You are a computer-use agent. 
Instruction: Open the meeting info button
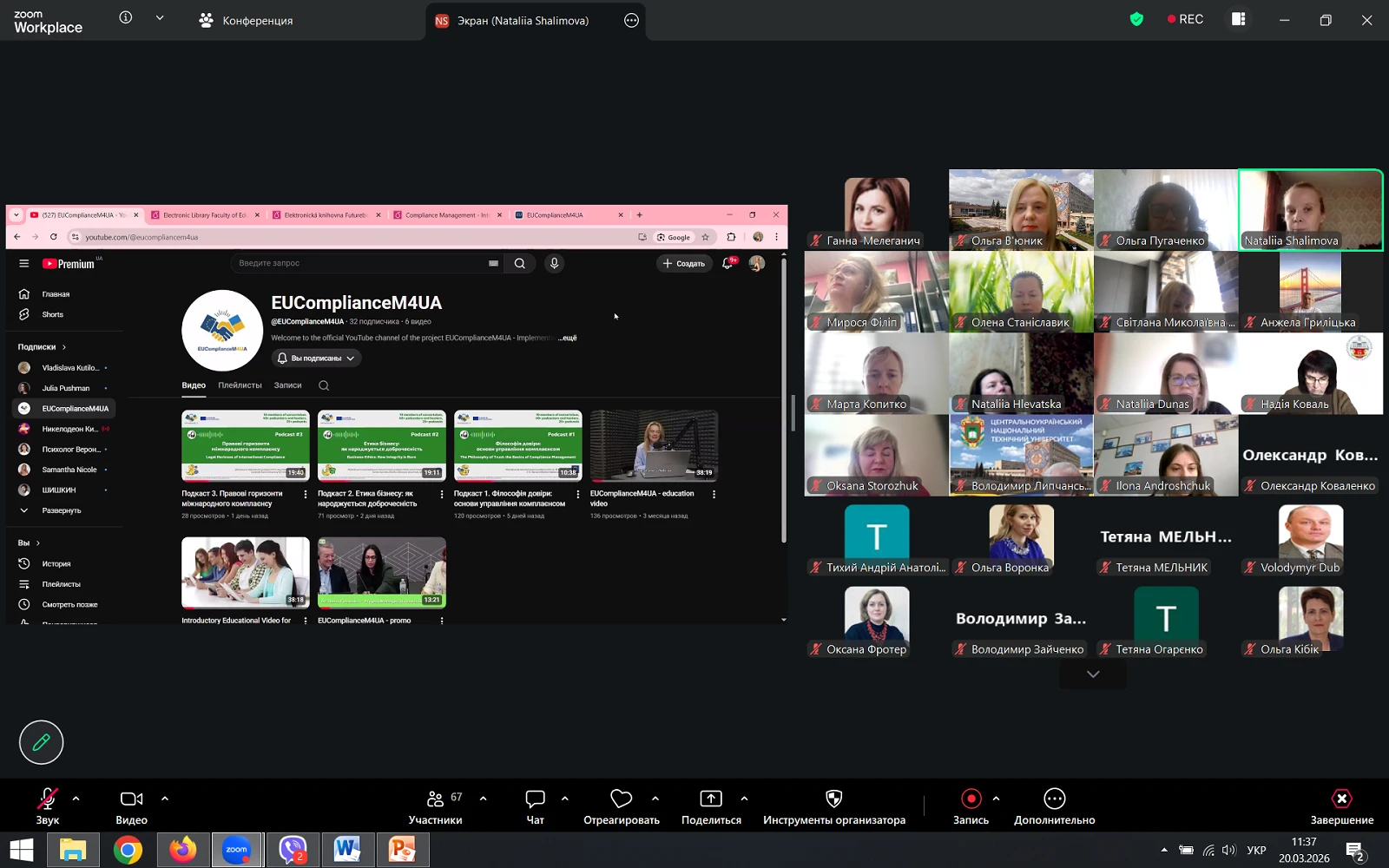(126, 17)
